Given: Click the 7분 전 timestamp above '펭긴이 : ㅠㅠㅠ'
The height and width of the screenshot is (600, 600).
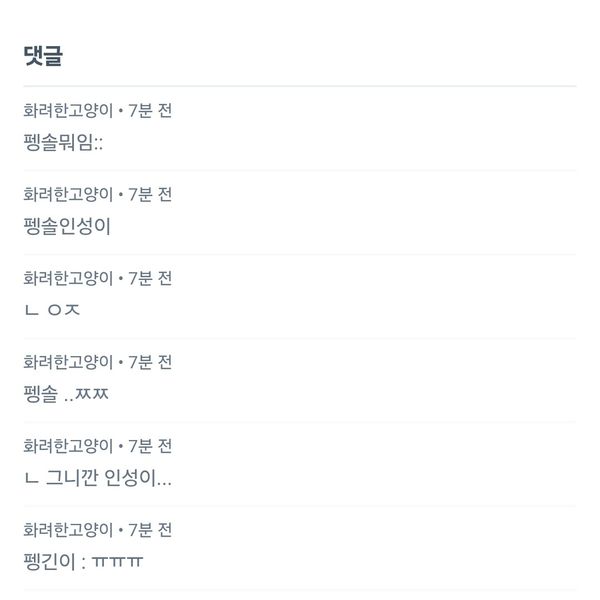Looking at the screenshot, I should [150, 530].
